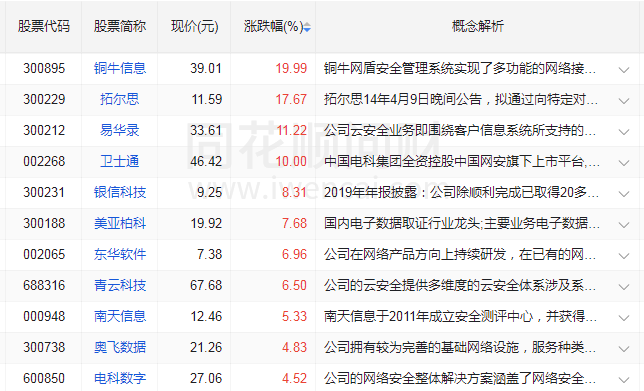Screen dimensions: 644x391
Task: Click change percentage 10.00
Action: point(291,161)
